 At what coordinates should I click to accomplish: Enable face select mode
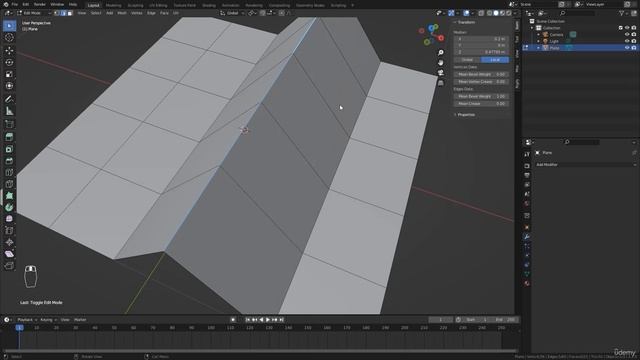70,13
